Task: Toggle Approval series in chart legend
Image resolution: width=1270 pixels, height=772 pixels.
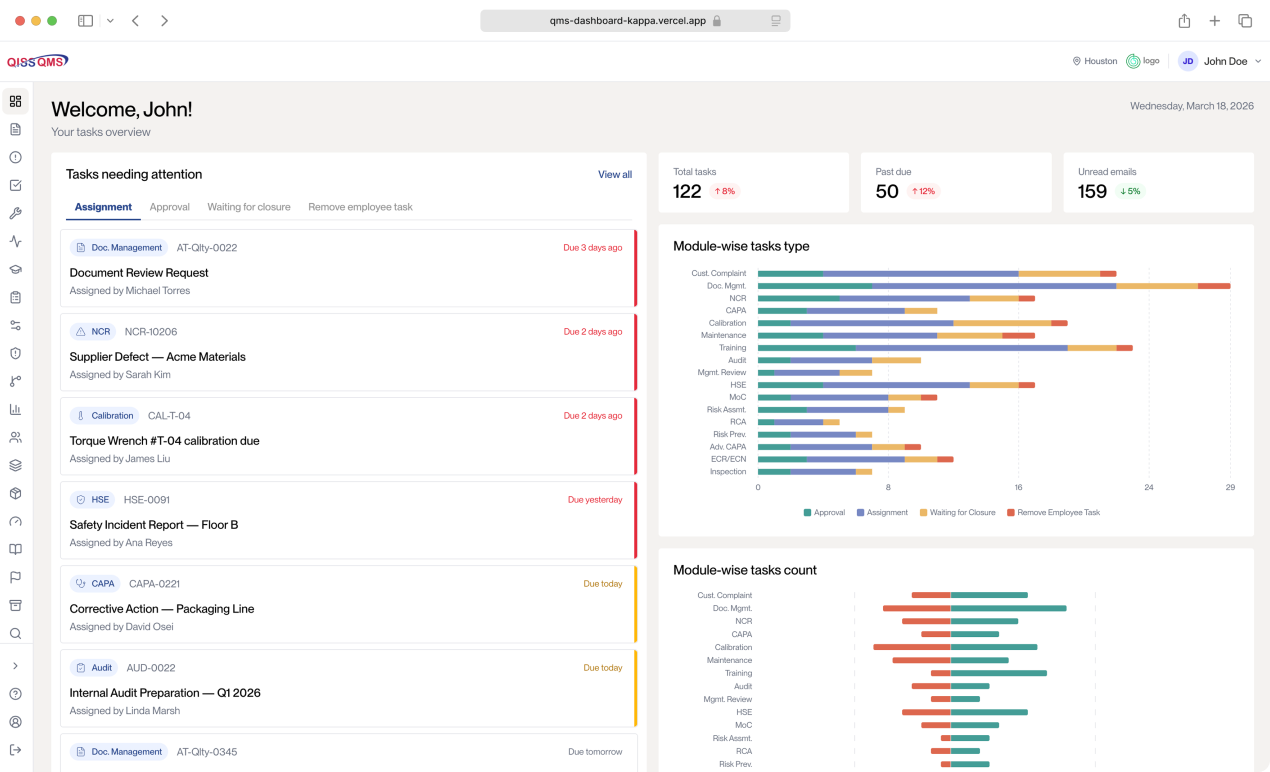Action: tap(824, 512)
